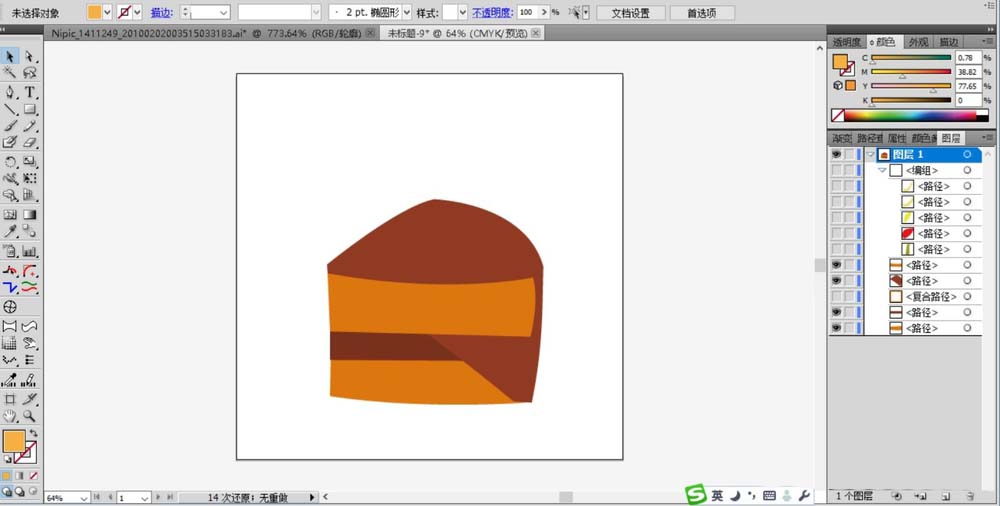Viewport: 1000px width, 506px height.
Task: Select the Paintbrush tool
Action: pos(10,126)
